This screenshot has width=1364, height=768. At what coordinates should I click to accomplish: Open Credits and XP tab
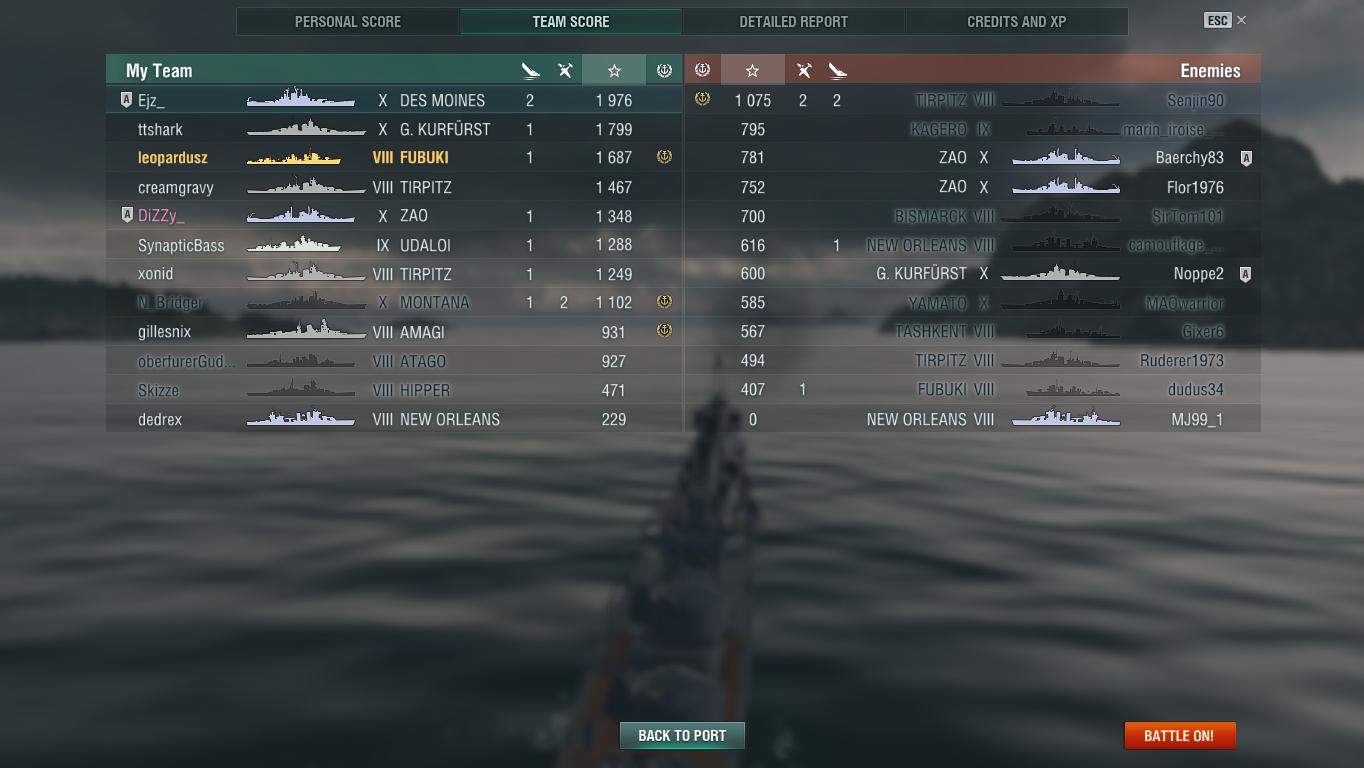point(1016,21)
